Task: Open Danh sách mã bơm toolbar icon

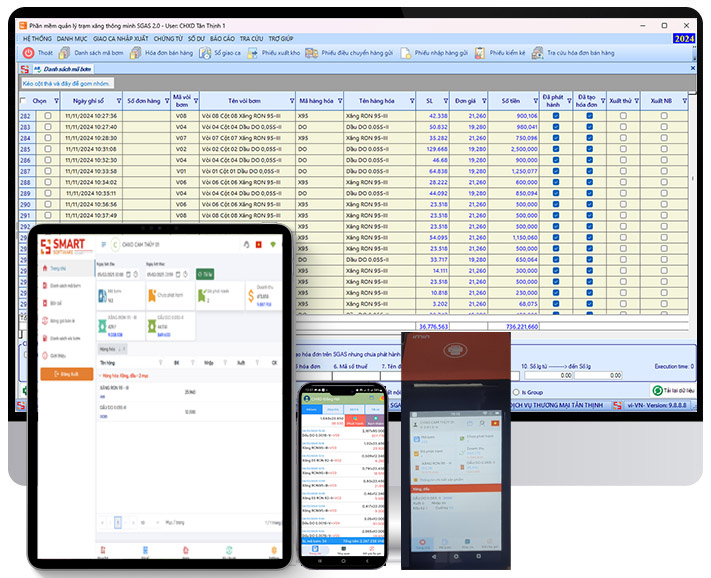Action: [x=64, y=53]
